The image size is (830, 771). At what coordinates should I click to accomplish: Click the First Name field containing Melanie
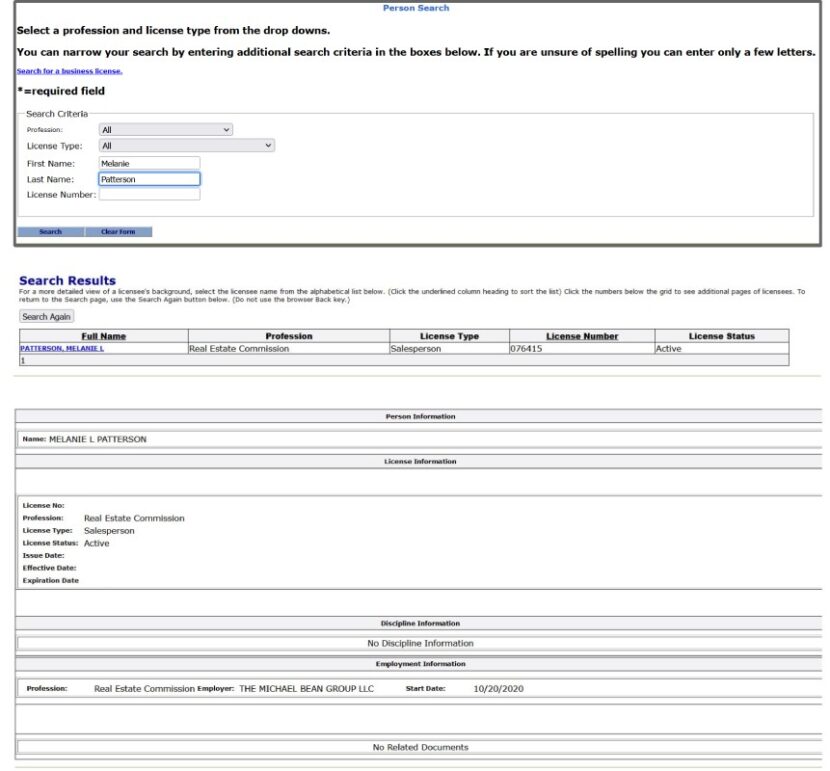pyautogui.click(x=149, y=163)
